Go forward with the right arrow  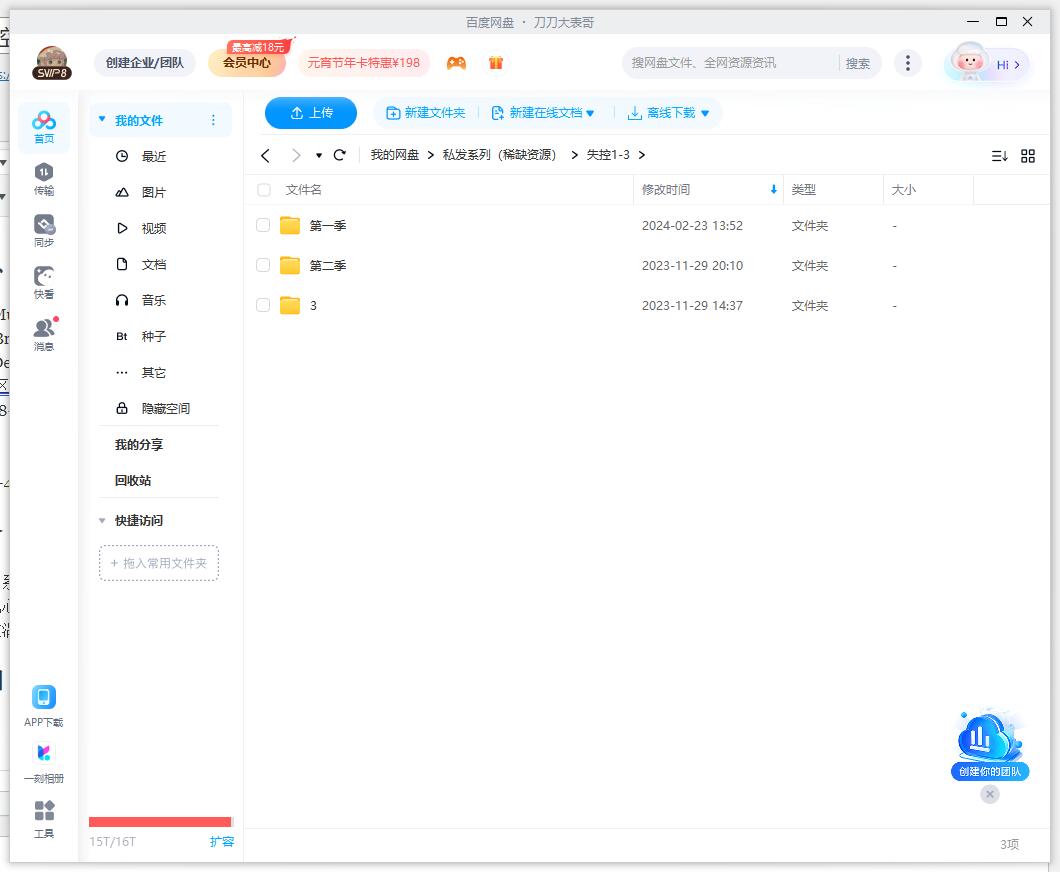pyautogui.click(x=295, y=155)
